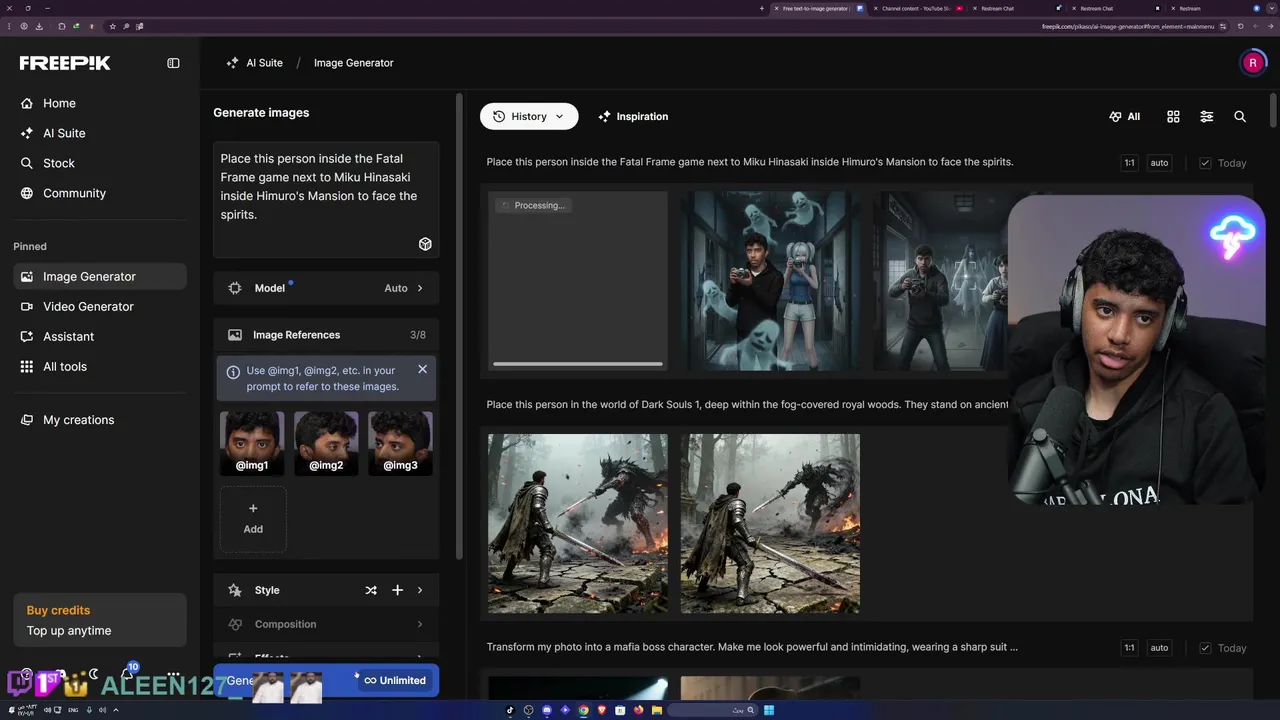This screenshot has width=1280, height=720.
Task: Toggle the checkbox on Fatal Frame row
Action: point(1205,163)
